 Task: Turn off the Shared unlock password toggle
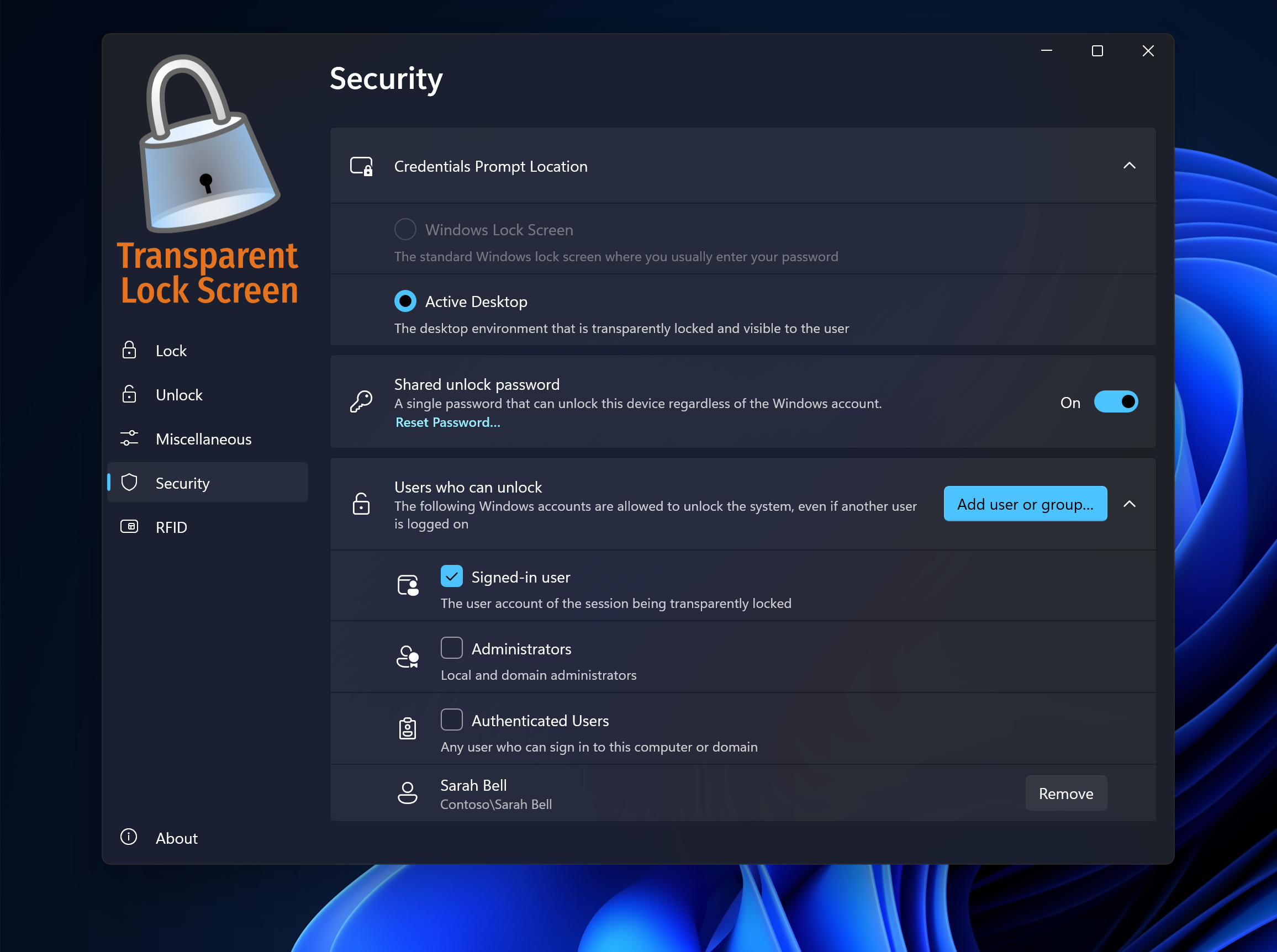click(x=1116, y=401)
